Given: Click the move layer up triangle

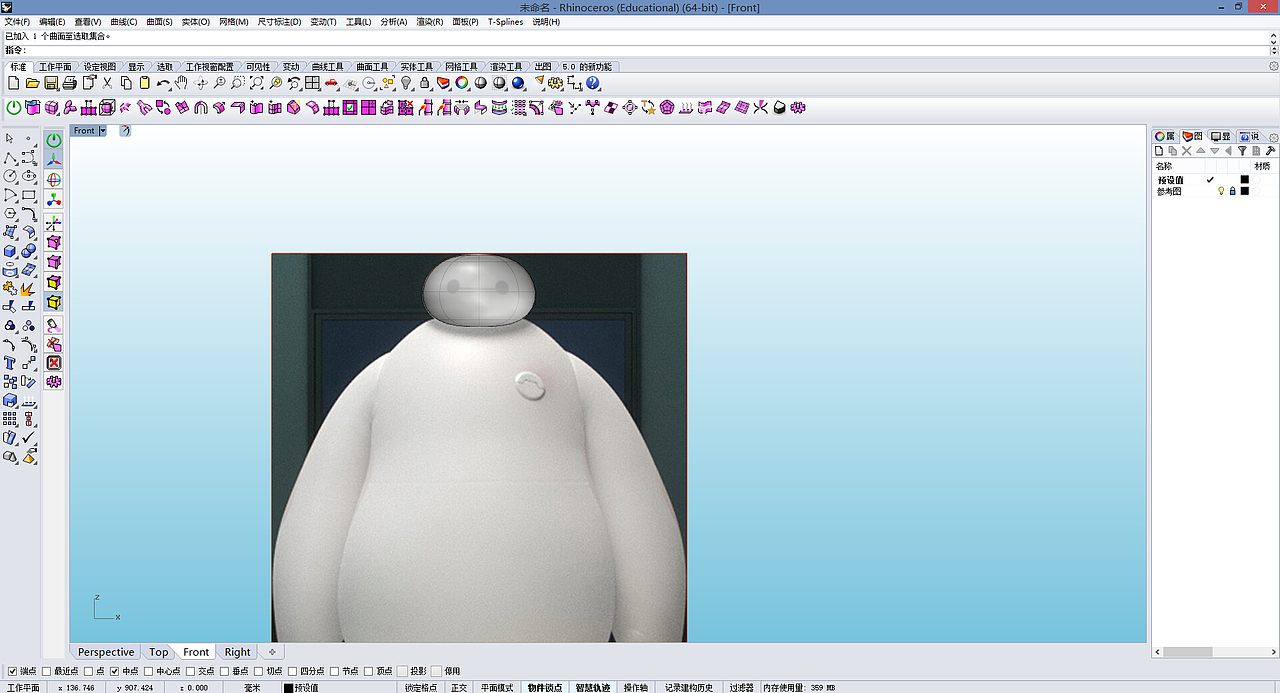Looking at the screenshot, I should (x=1201, y=151).
